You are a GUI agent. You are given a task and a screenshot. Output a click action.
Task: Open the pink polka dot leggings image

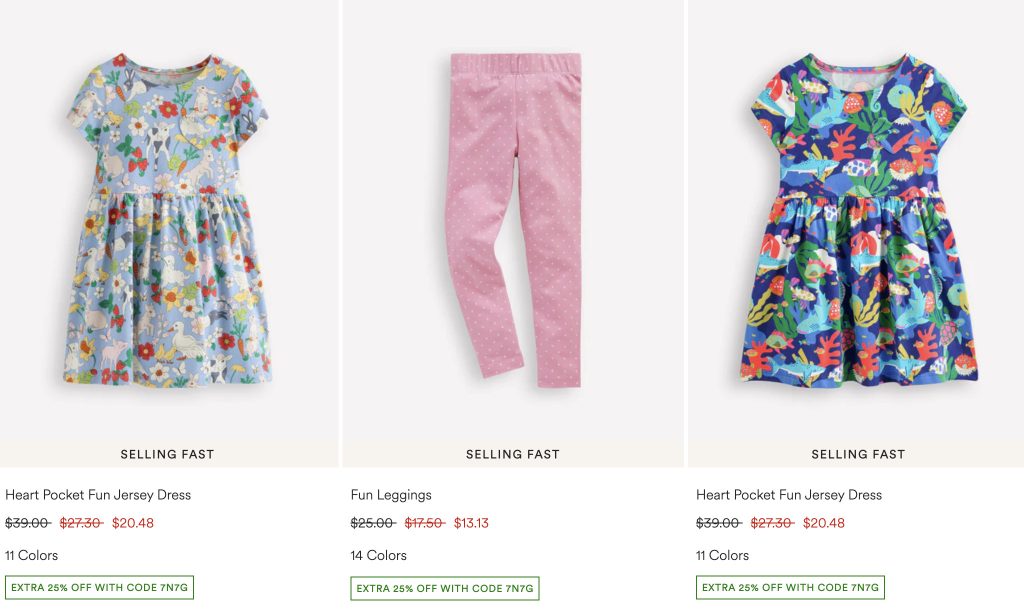(x=513, y=218)
